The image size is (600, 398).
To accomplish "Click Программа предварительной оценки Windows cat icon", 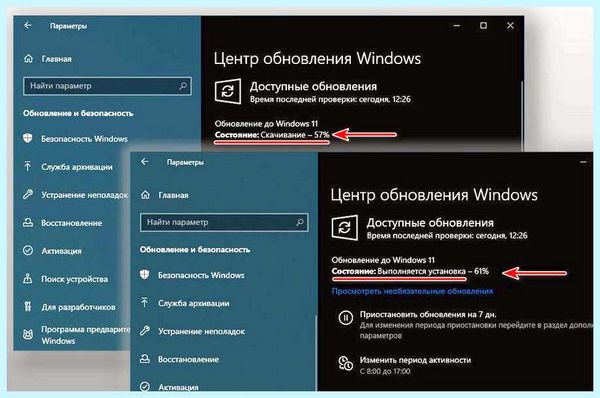I will [x=28, y=335].
